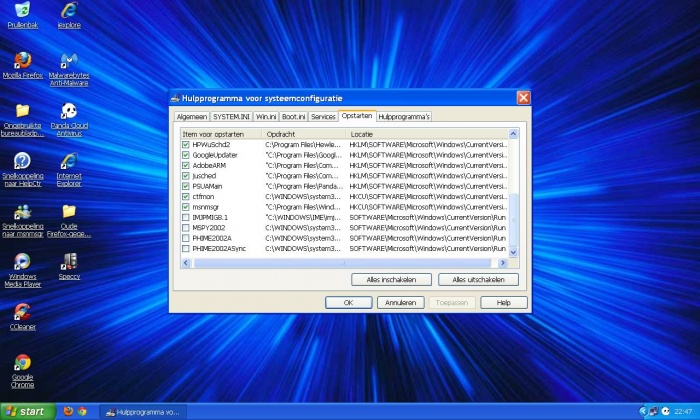
Task: Click the Alles inschakelen button
Action: pyautogui.click(x=391, y=280)
